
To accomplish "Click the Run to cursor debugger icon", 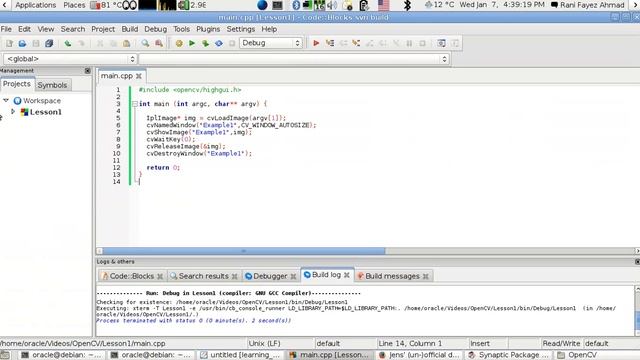I will [329, 43].
